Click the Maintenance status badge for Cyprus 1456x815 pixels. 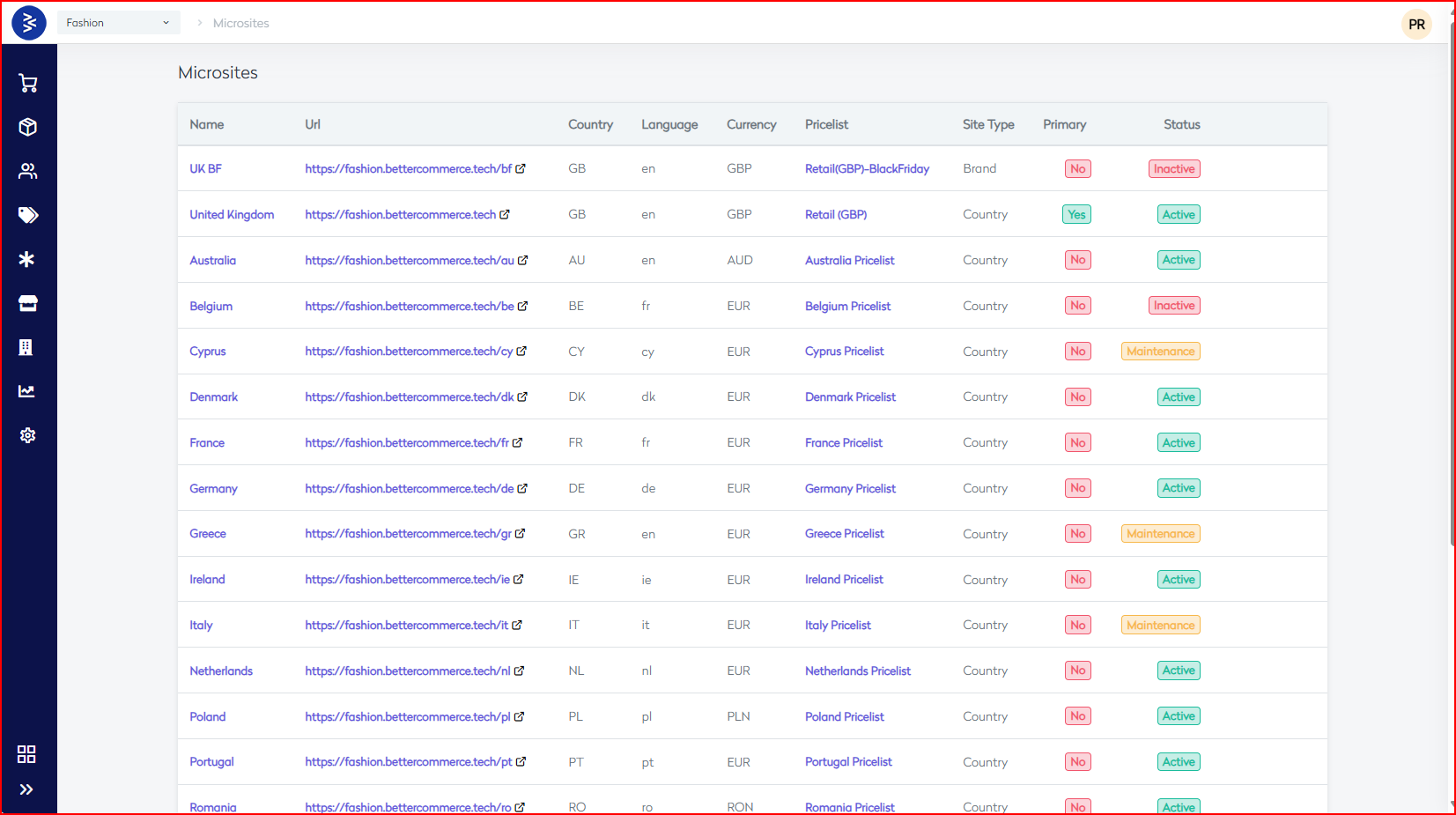[x=1160, y=352]
